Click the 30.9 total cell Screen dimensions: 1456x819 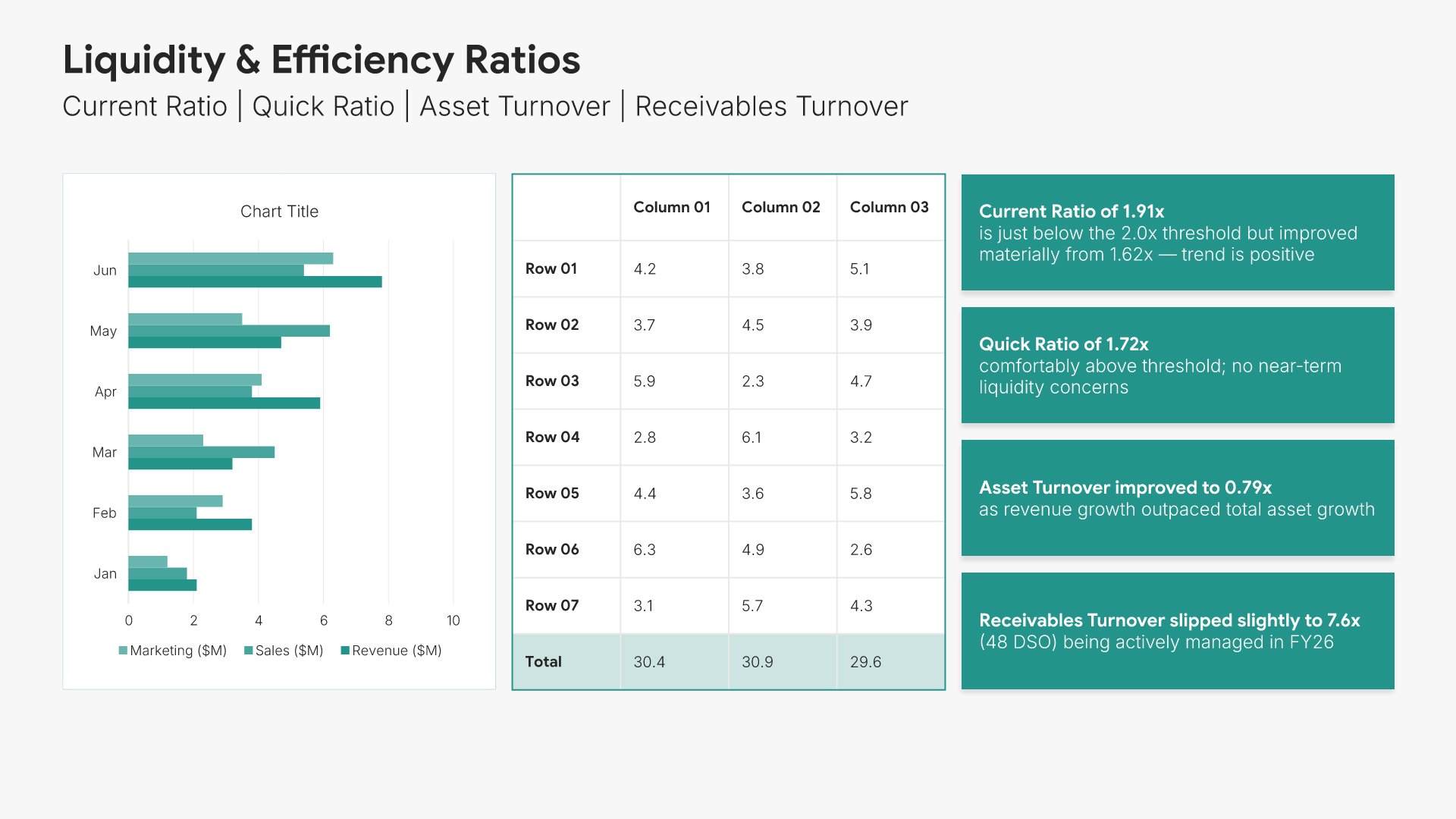tap(757, 661)
